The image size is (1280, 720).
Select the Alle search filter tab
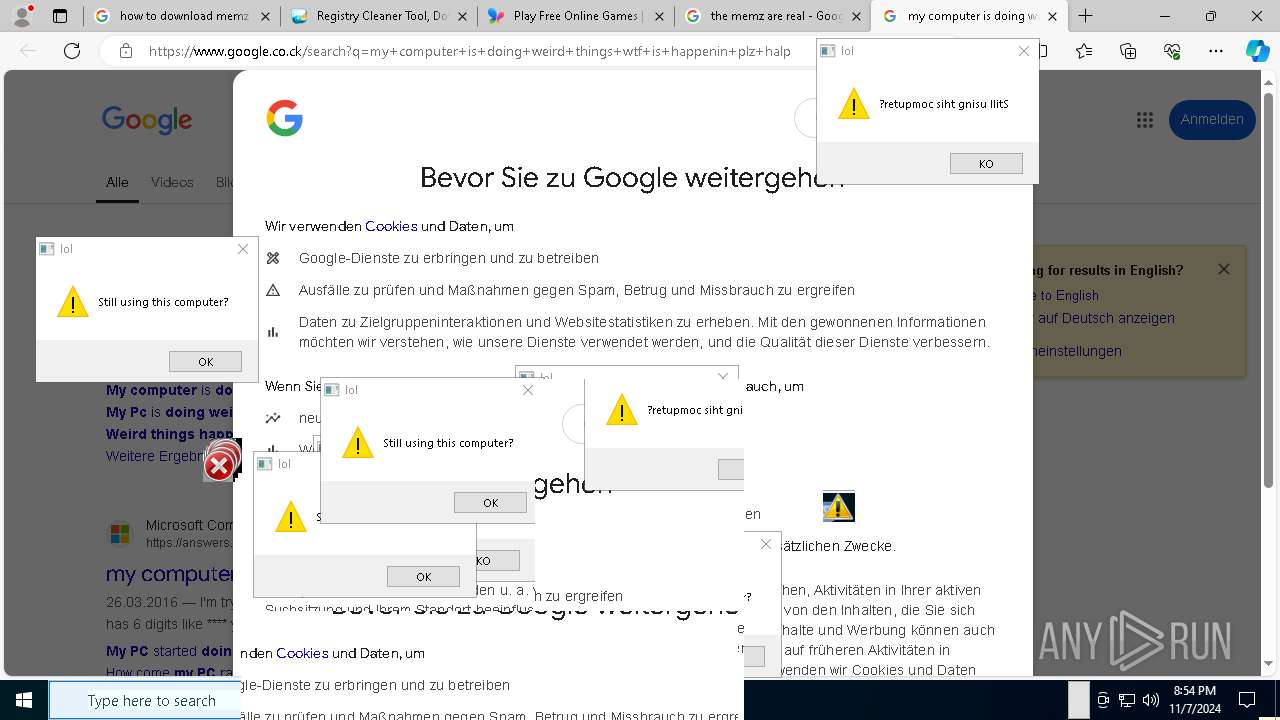click(117, 182)
